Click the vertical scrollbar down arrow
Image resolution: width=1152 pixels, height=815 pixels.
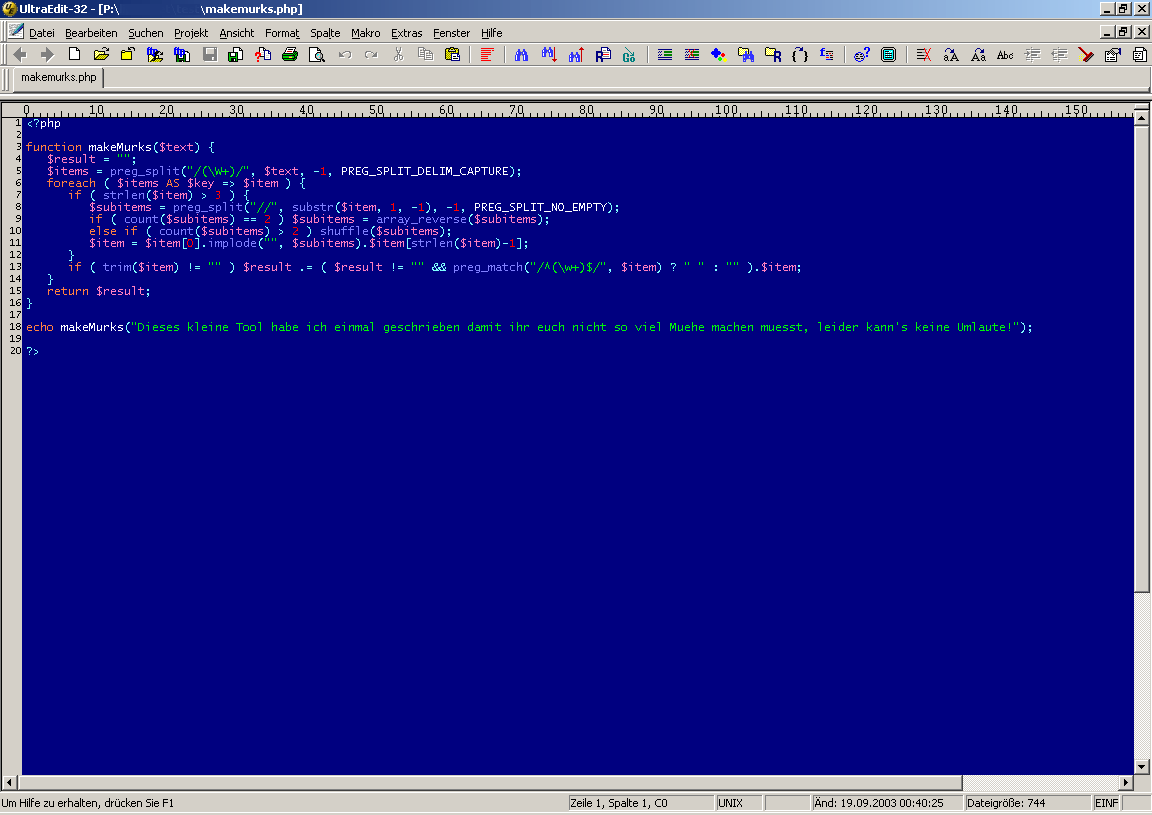pyautogui.click(x=1142, y=766)
